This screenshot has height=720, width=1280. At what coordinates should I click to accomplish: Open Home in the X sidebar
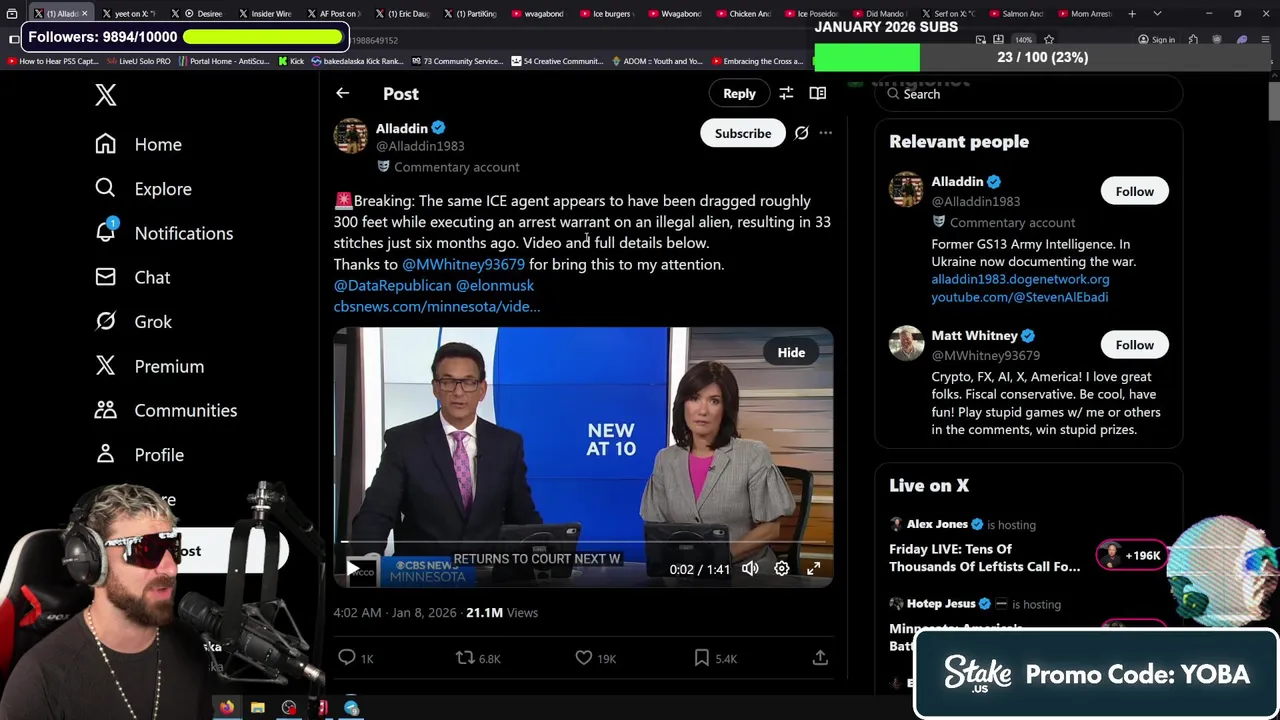click(138, 144)
